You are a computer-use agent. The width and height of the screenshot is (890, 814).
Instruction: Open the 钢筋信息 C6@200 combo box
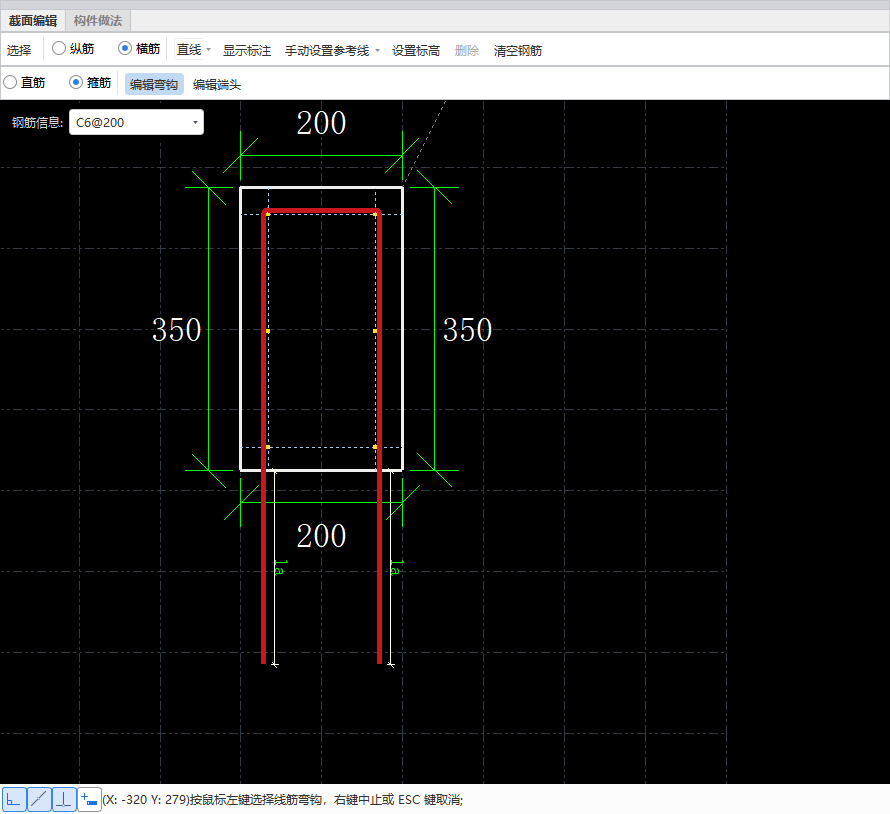[x=136, y=122]
